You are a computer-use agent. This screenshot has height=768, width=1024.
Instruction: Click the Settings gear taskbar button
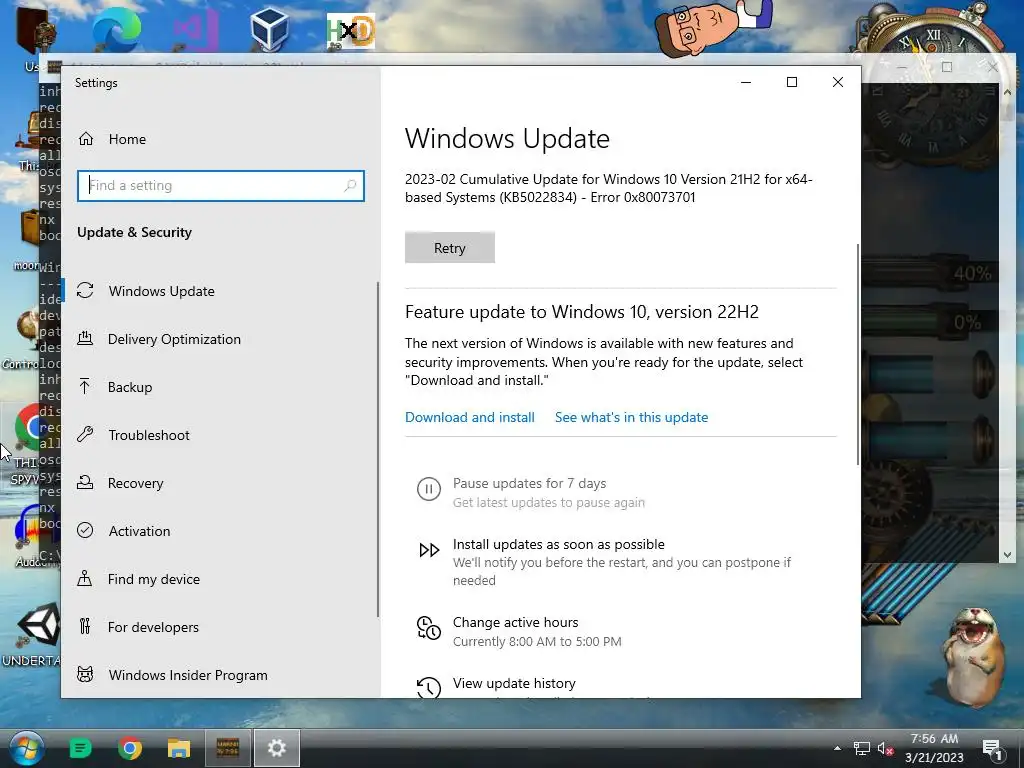(276, 748)
